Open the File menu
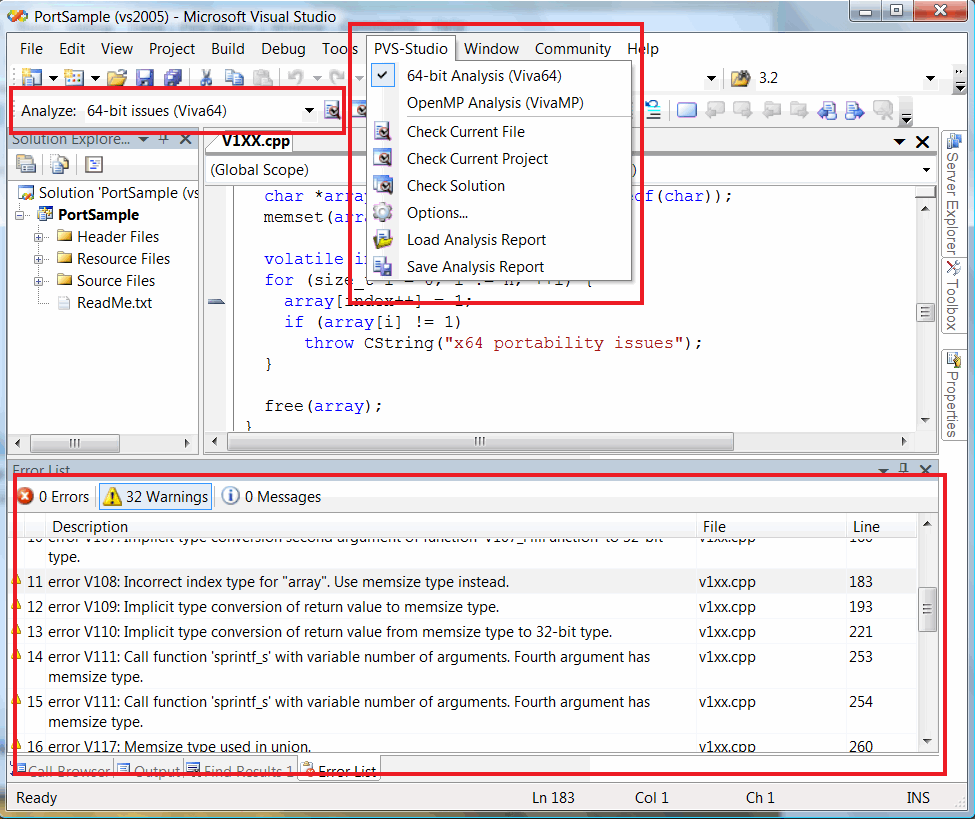Screen dimensions: 975x819 pos(31,49)
